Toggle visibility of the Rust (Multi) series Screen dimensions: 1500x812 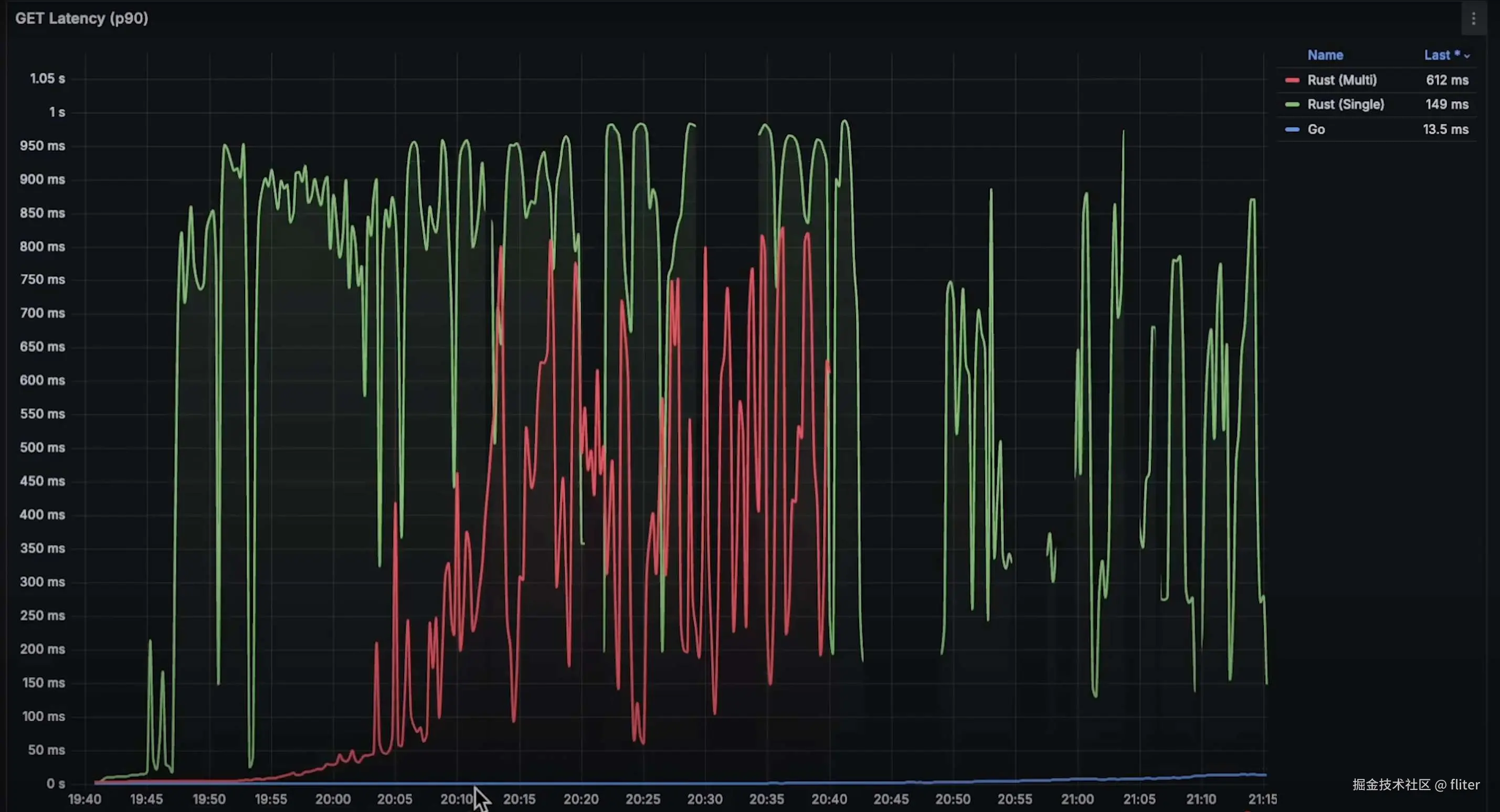click(1341, 80)
